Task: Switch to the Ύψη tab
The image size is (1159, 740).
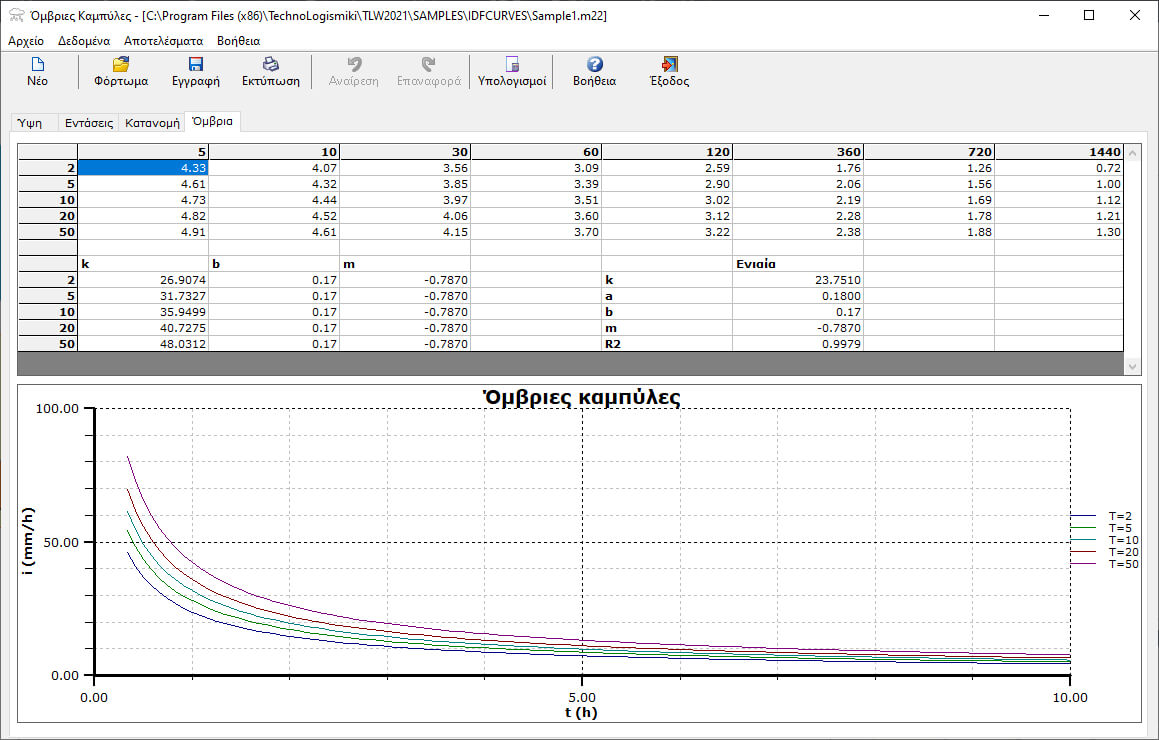Action: [x=32, y=123]
